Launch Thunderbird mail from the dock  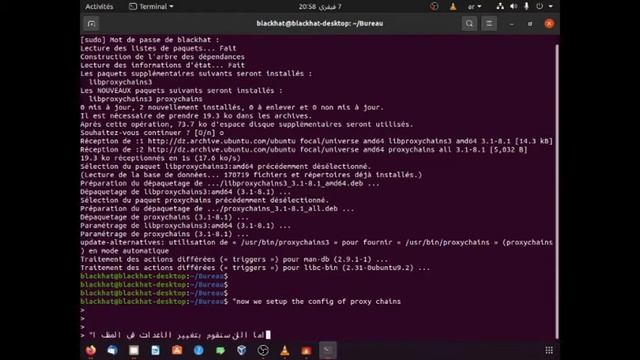tap(112, 350)
